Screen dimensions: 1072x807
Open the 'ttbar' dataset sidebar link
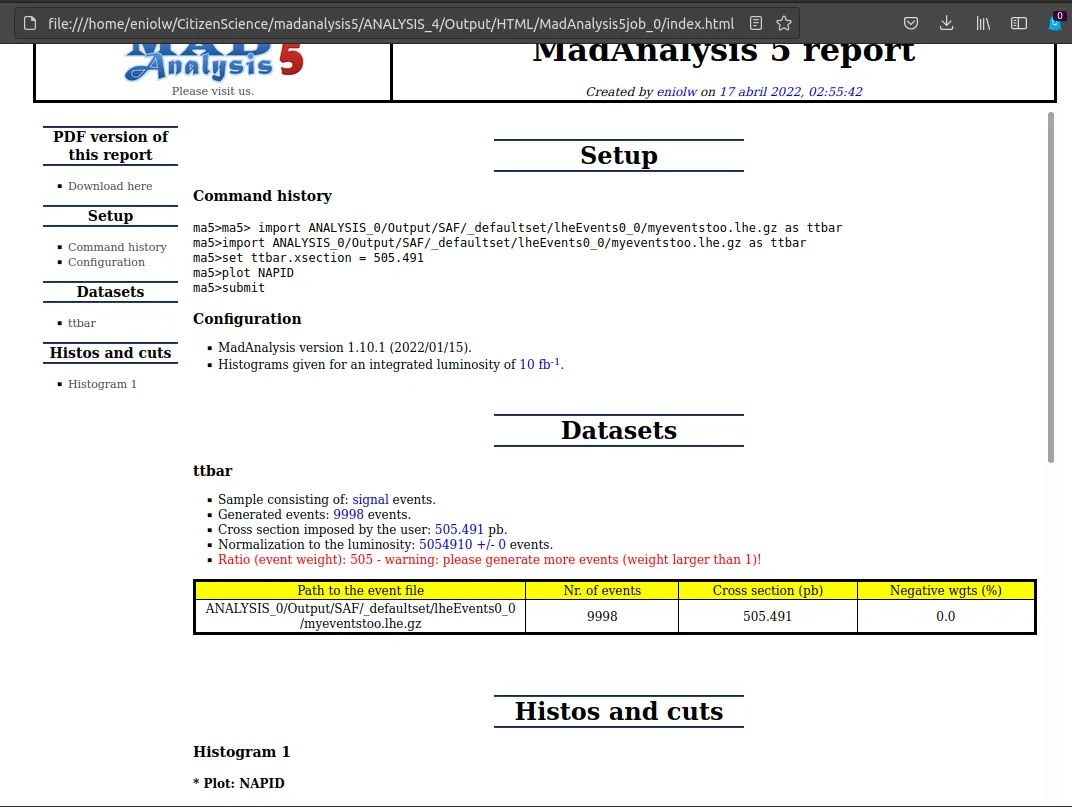[x=81, y=323]
